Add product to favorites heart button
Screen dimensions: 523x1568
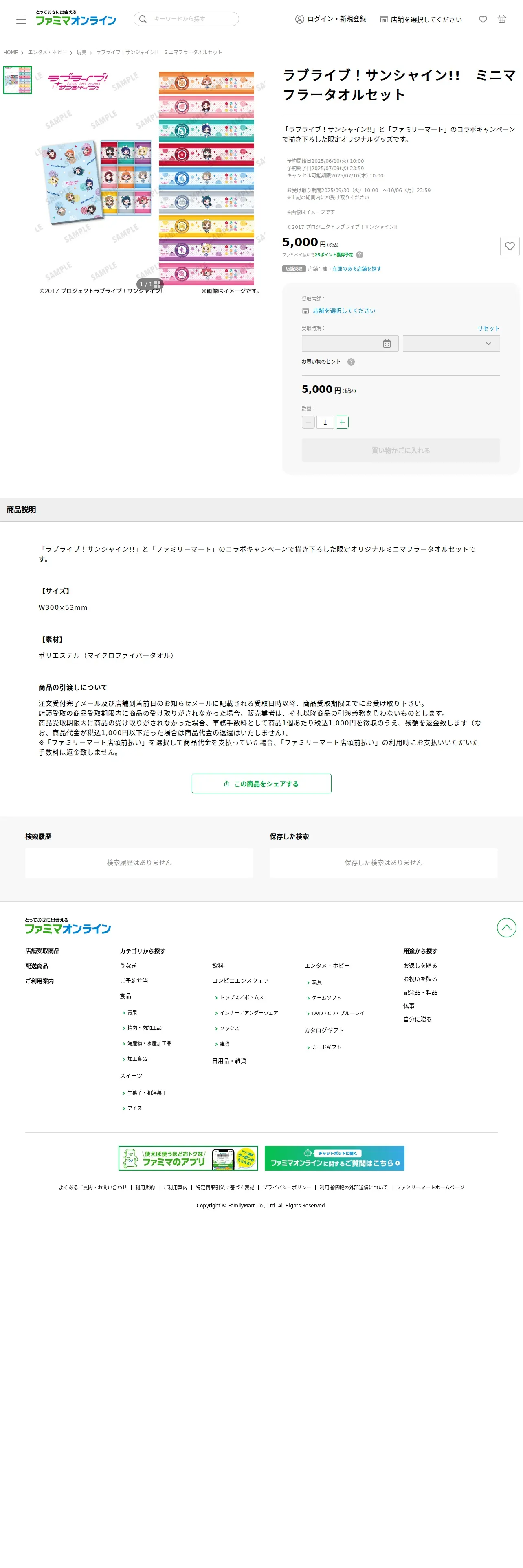[x=510, y=246]
